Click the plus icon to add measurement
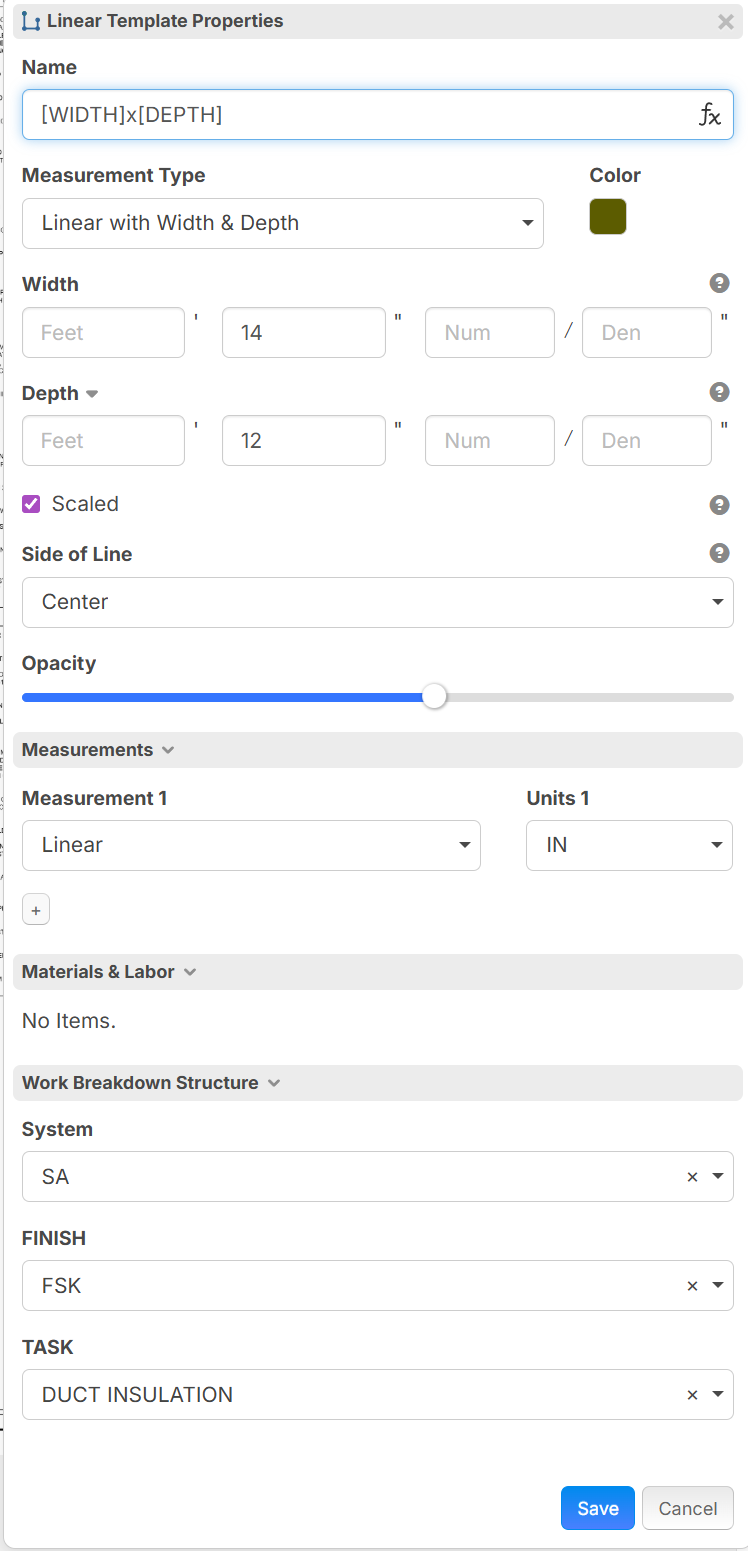Screen dimensions: 748x1551 pyautogui.click(x=36, y=911)
